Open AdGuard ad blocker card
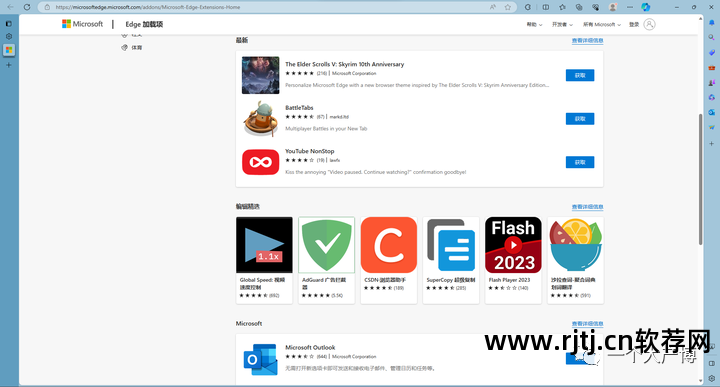 pyautogui.click(x=326, y=260)
